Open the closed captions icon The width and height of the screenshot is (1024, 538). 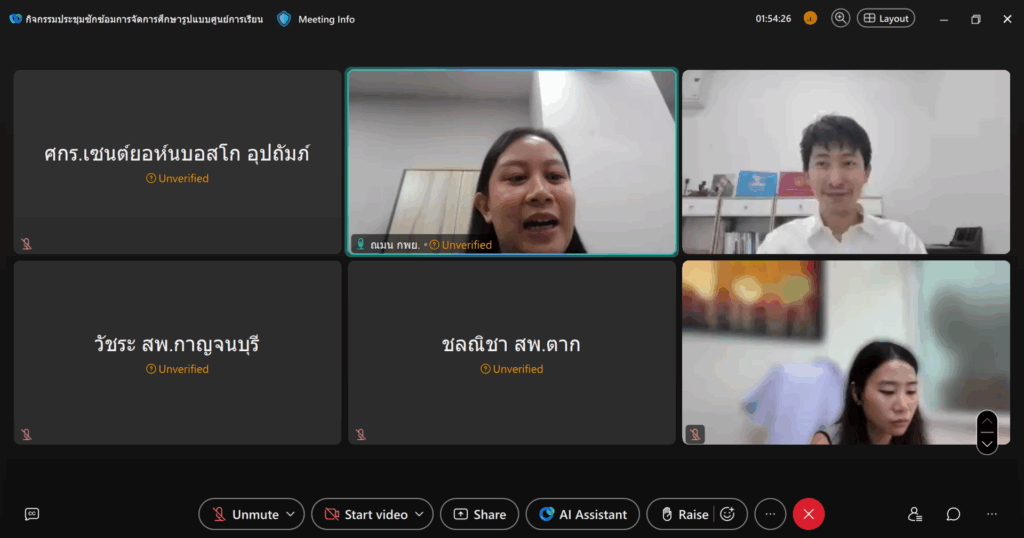(32, 514)
